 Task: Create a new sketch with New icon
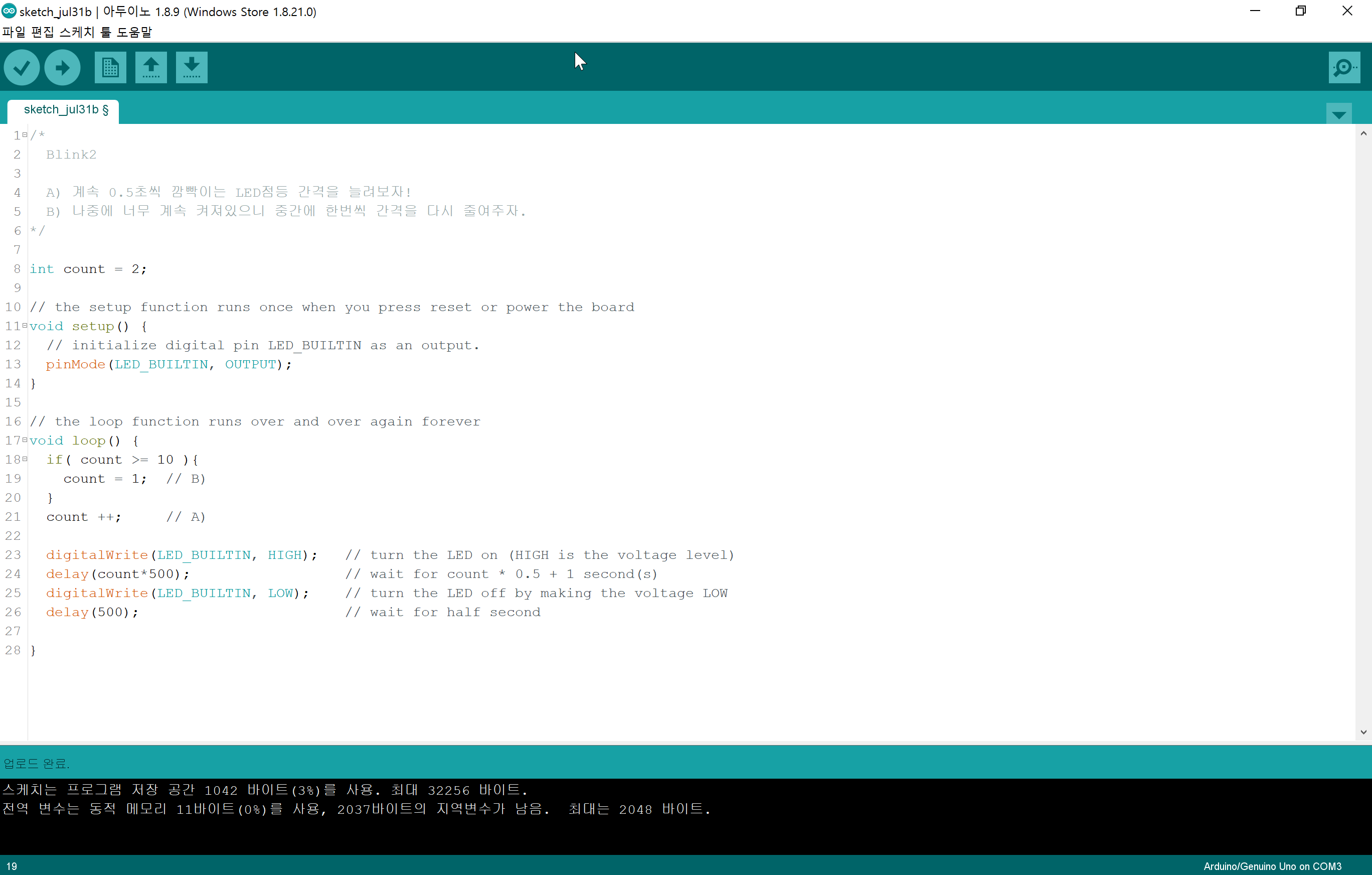pos(110,68)
